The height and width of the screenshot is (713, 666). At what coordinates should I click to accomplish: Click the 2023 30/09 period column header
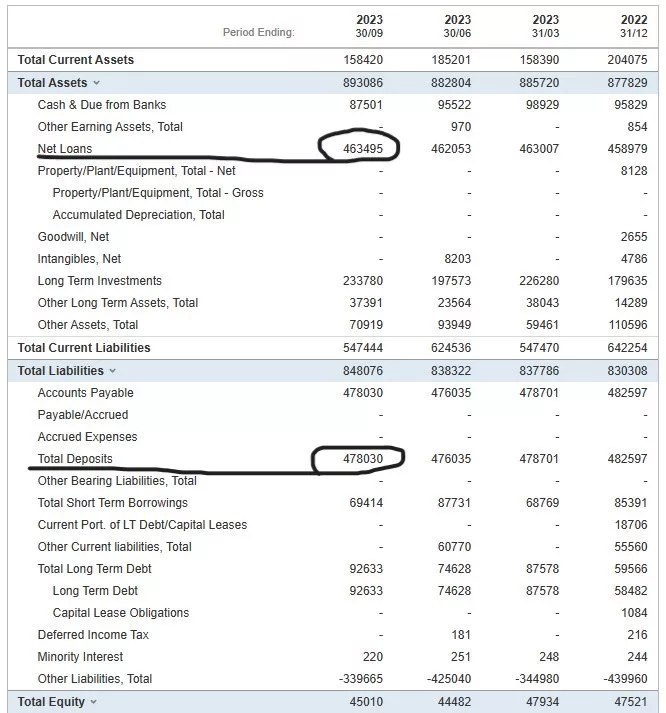[x=369, y=26]
